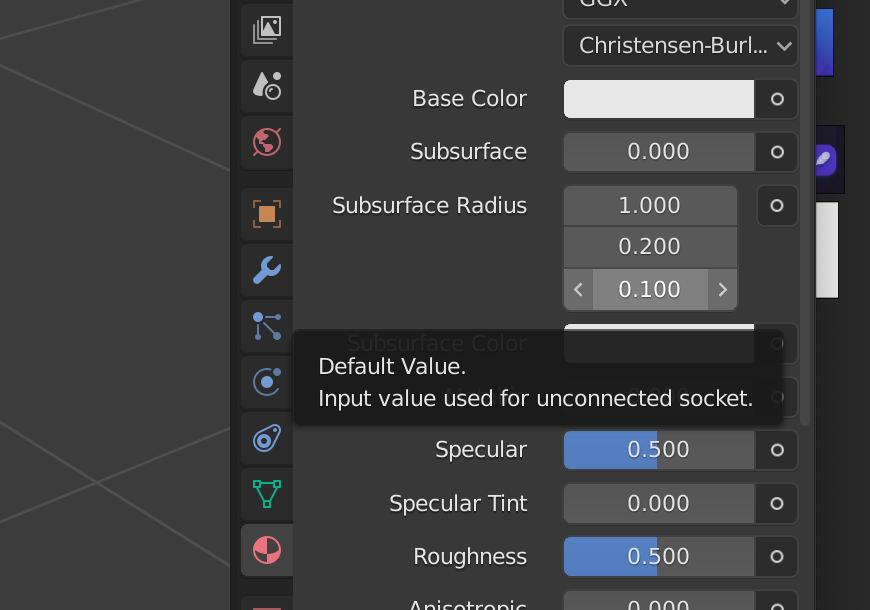This screenshot has width=870, height=610.
Task: Click the Specular slider
Action: click(x=659, y=450)
